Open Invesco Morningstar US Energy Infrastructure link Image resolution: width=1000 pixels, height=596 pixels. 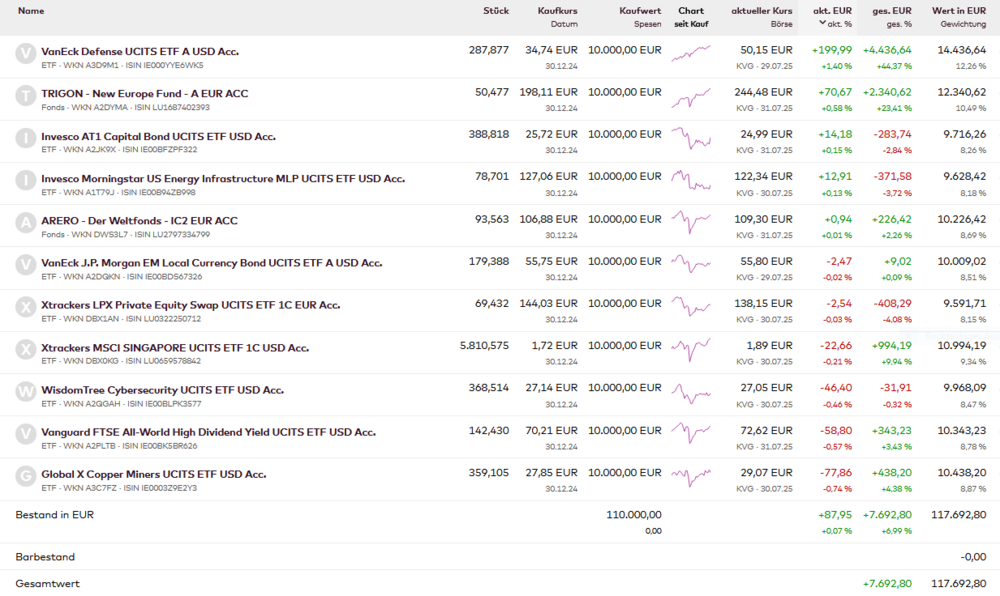click(x=223, y=178)
